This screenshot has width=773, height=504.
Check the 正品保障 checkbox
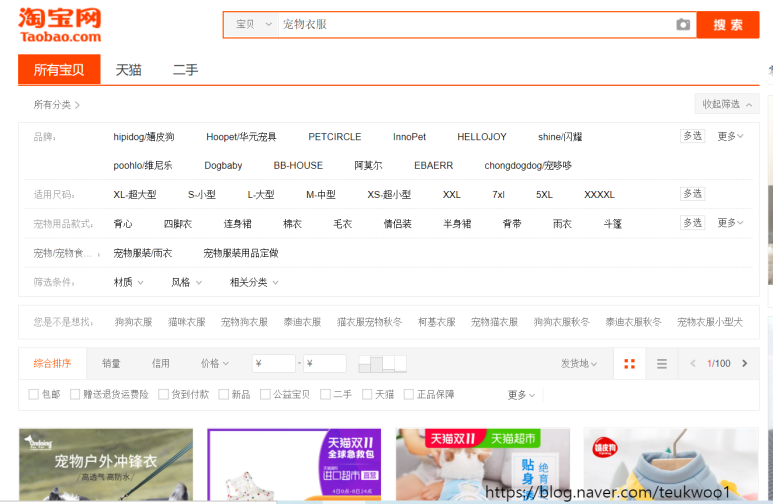409,395
